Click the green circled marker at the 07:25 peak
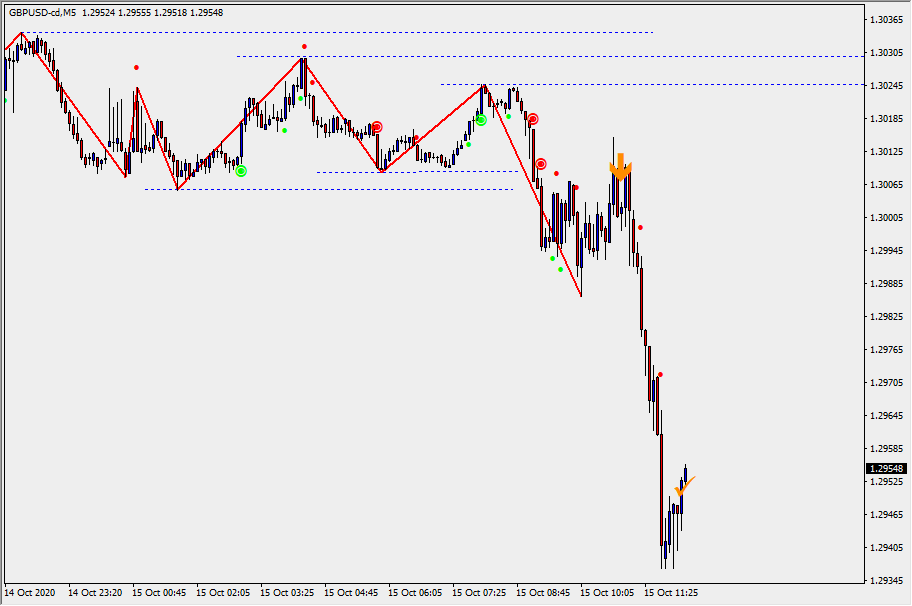Image resolution: width=912 pixels, height=606 pixels. 481,120
